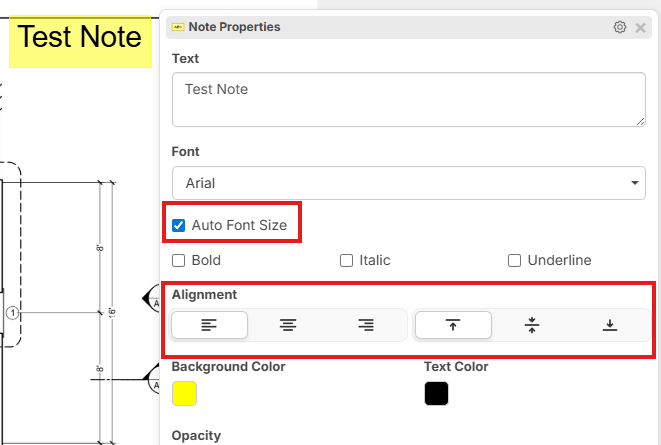Align text to bottom vertically

(x=610, y=325)
